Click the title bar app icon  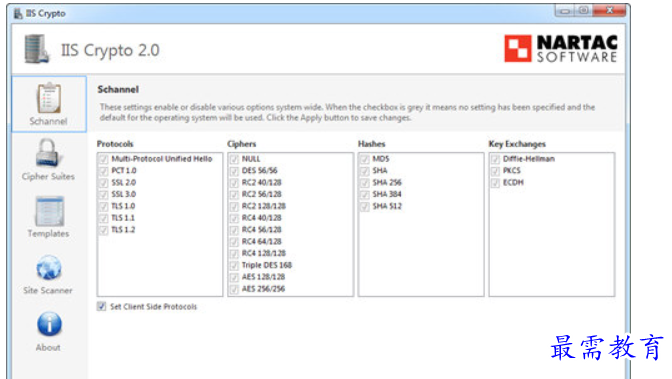(x=18, y=13)
